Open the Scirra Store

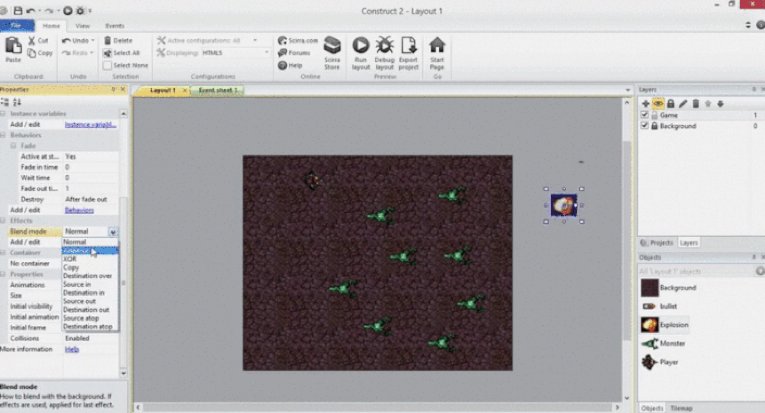pos(332,53)
